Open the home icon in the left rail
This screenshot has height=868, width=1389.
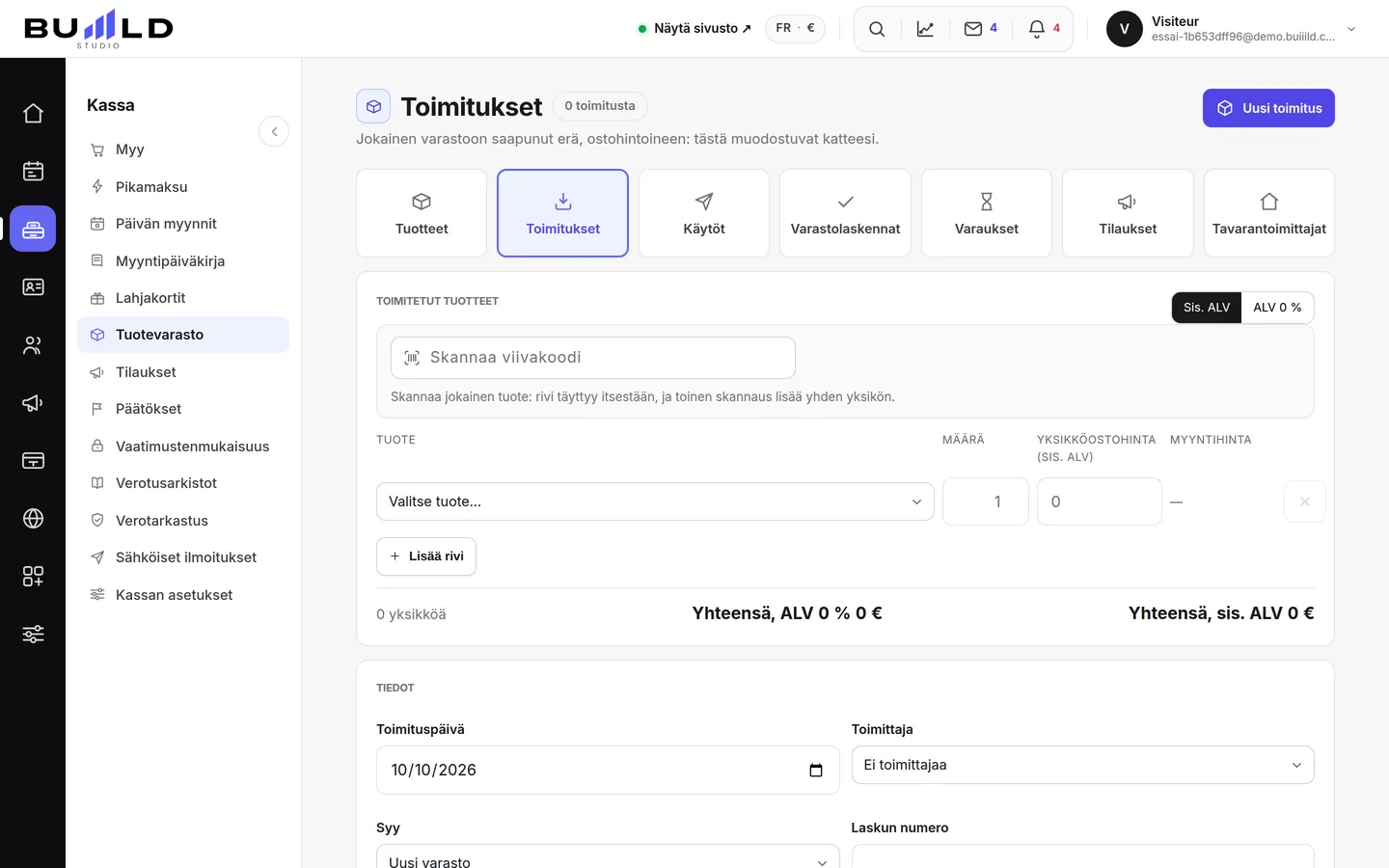point(33,113)
